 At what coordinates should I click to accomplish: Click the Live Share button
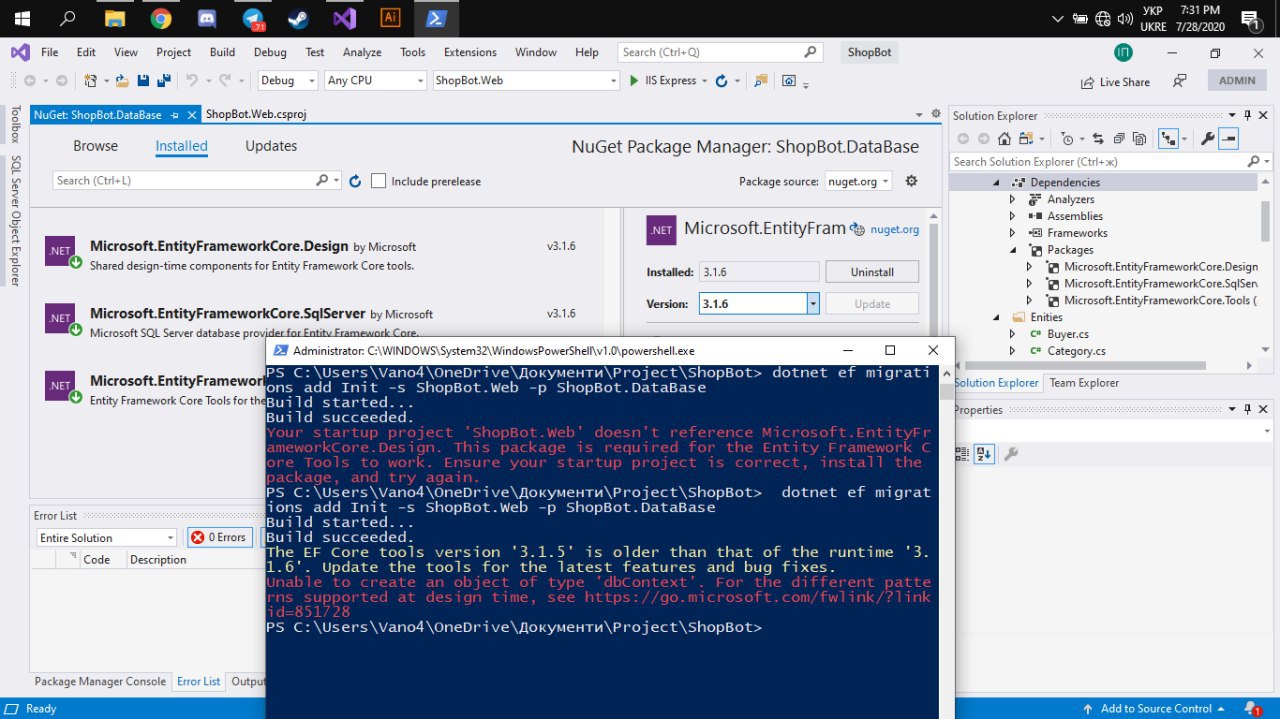point(1115,82)
